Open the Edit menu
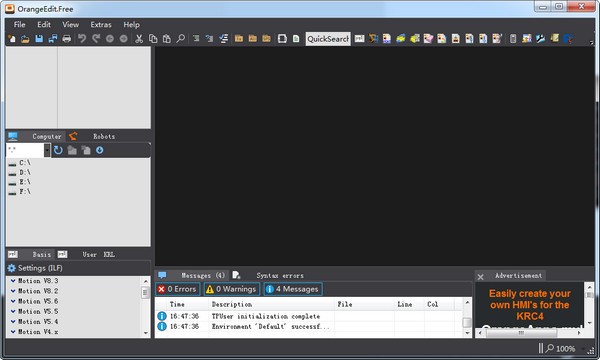The image size is (600, 360). click(44, 24)
